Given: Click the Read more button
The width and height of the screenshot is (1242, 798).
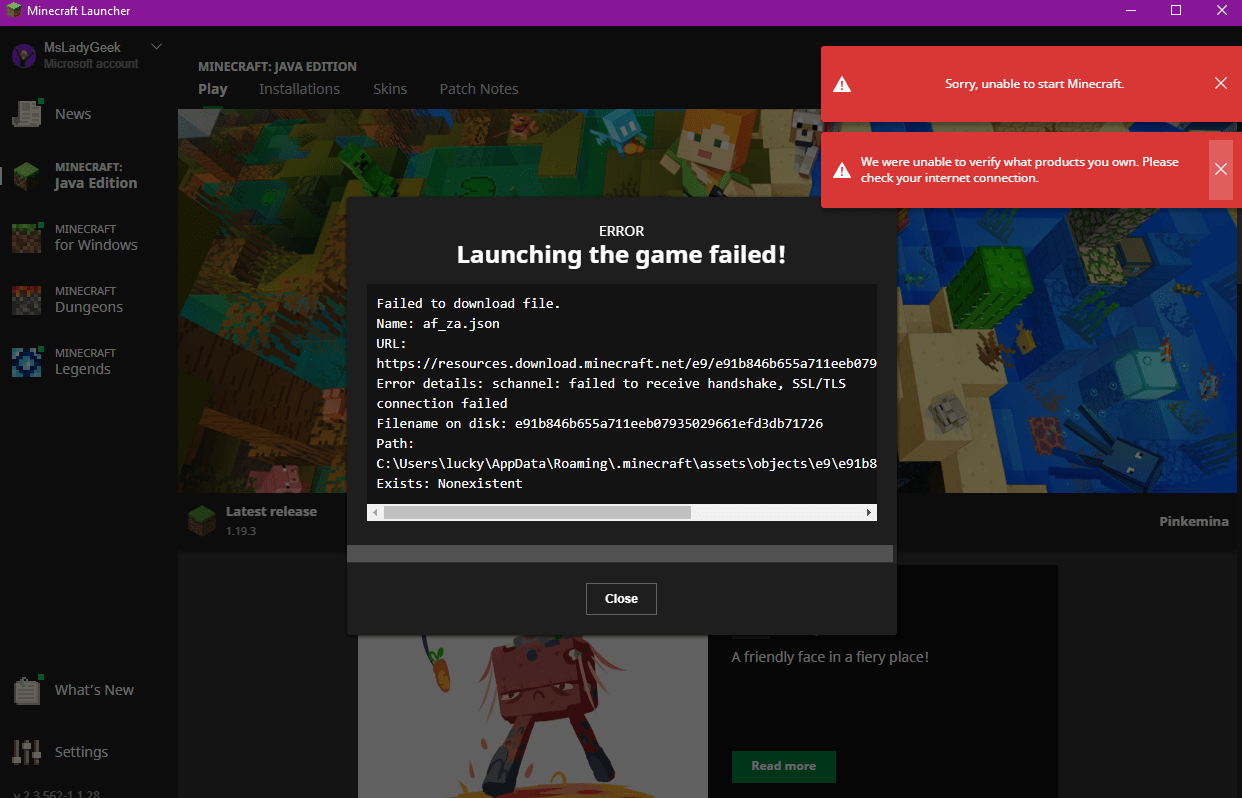Looking at the screenshot, I should (x=784, y=766).
